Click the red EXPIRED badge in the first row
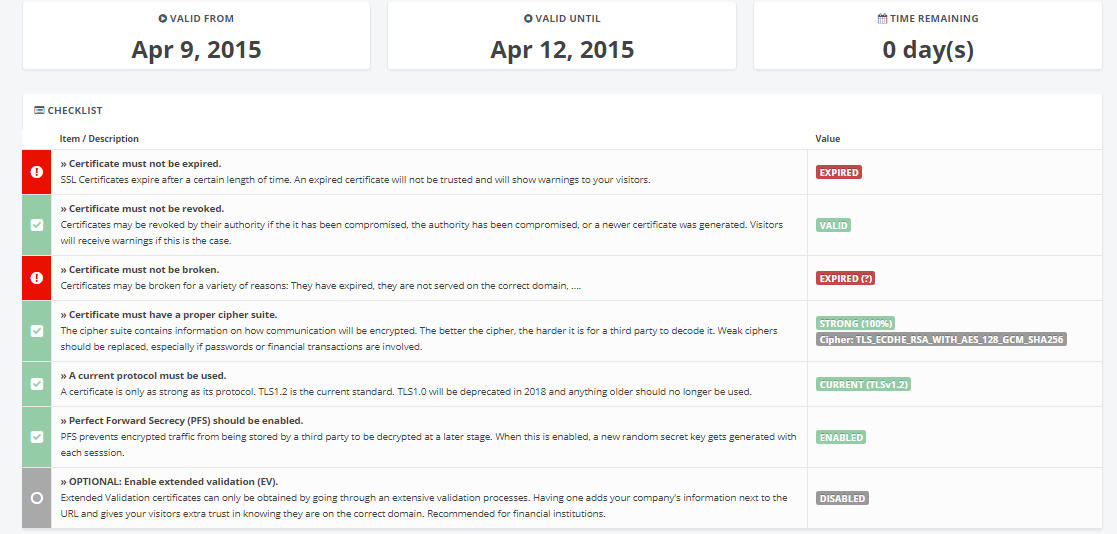 point(838,172)
